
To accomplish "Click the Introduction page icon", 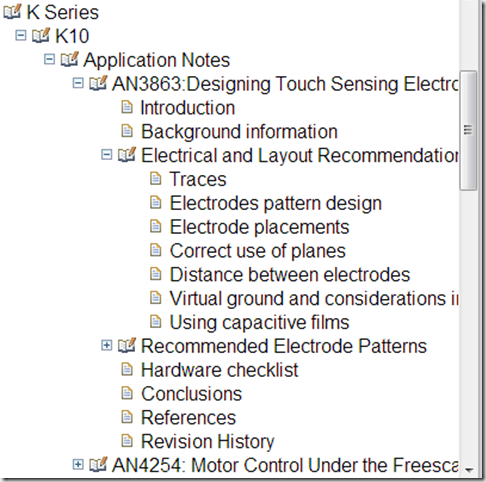I will pos(127,107).
